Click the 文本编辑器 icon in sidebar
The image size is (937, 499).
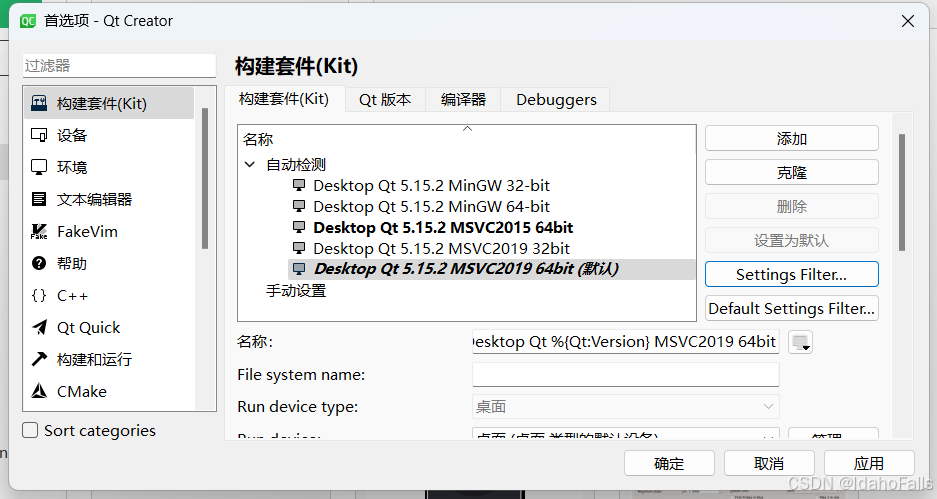[39, 199]
